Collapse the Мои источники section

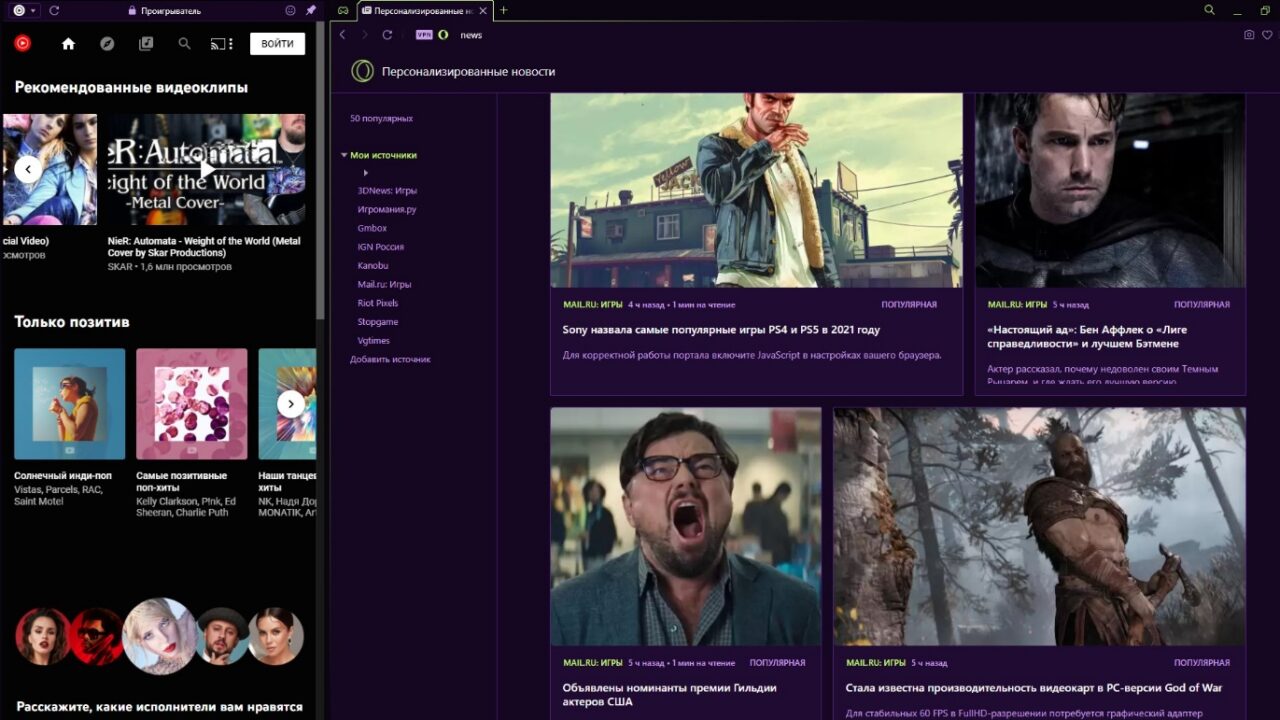point(344,155)
